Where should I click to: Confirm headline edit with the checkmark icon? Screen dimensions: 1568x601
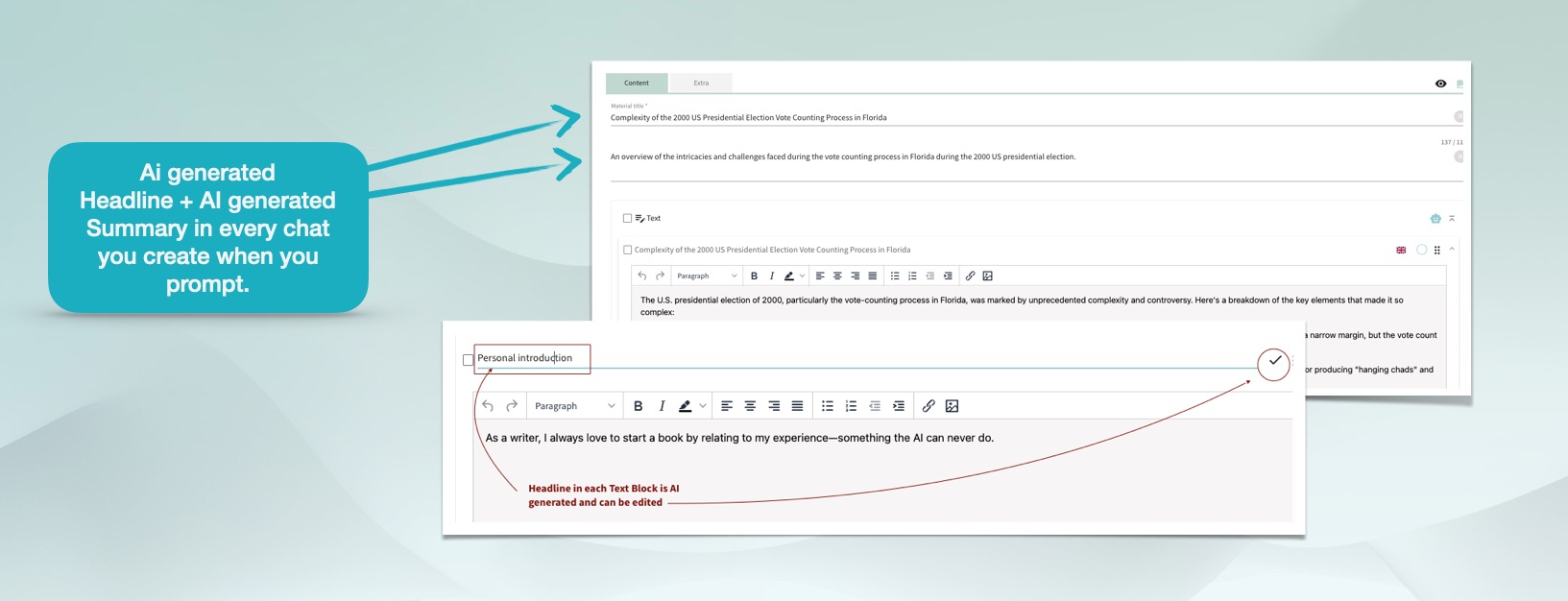click(x=1274, y=362)
